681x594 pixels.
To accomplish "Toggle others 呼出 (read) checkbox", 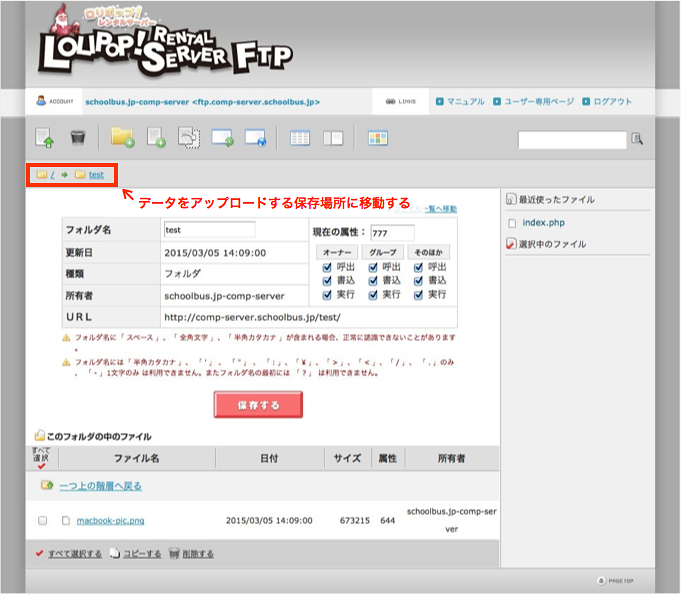I will point(418,267).
